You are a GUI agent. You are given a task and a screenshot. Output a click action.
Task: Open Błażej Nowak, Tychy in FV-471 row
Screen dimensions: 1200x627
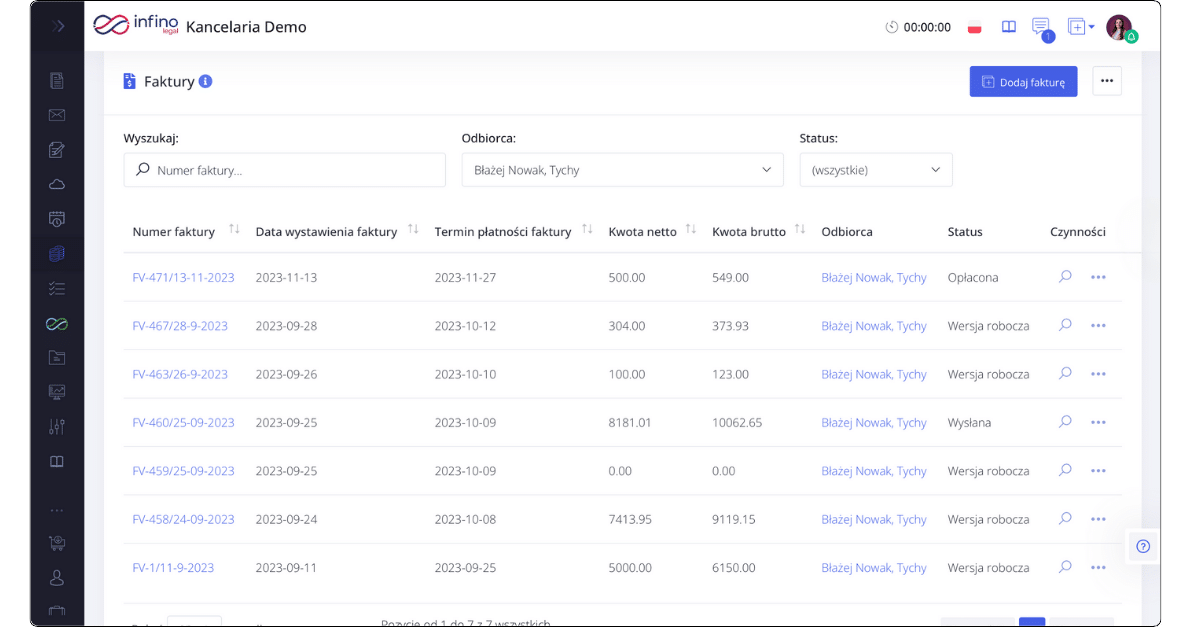[x=874, y=277]
